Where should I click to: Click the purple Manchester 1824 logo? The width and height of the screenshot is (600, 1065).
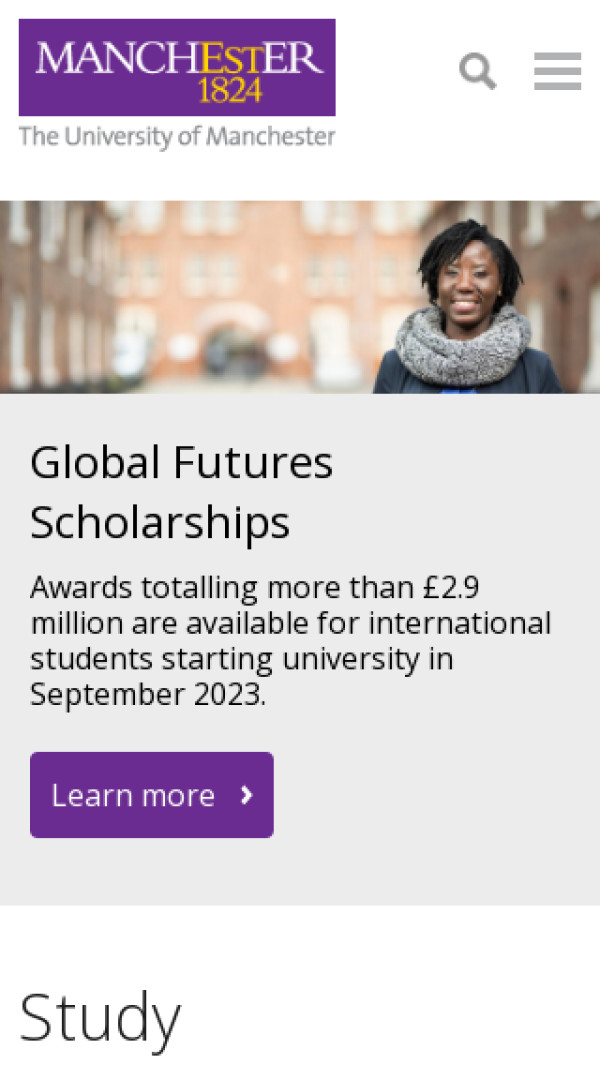click(x=177, y=67)
